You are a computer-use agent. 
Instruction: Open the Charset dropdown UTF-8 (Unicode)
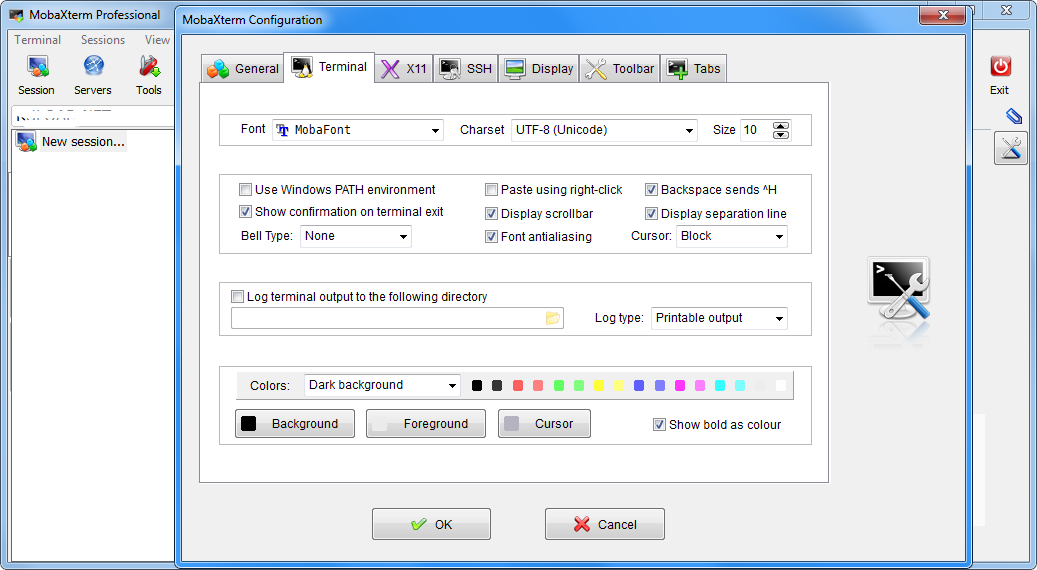click(604, 130)
